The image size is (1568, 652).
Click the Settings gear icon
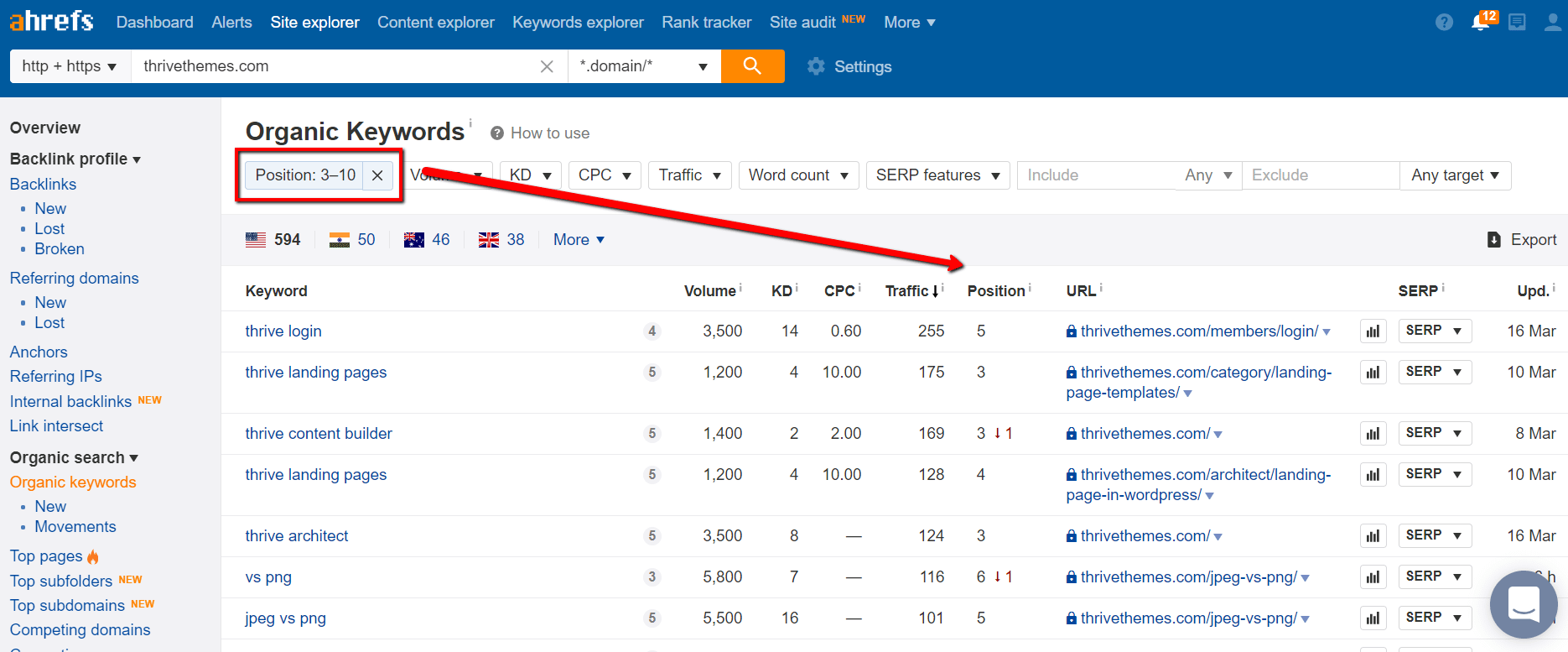pyautogui.click(x=816, y=66)
